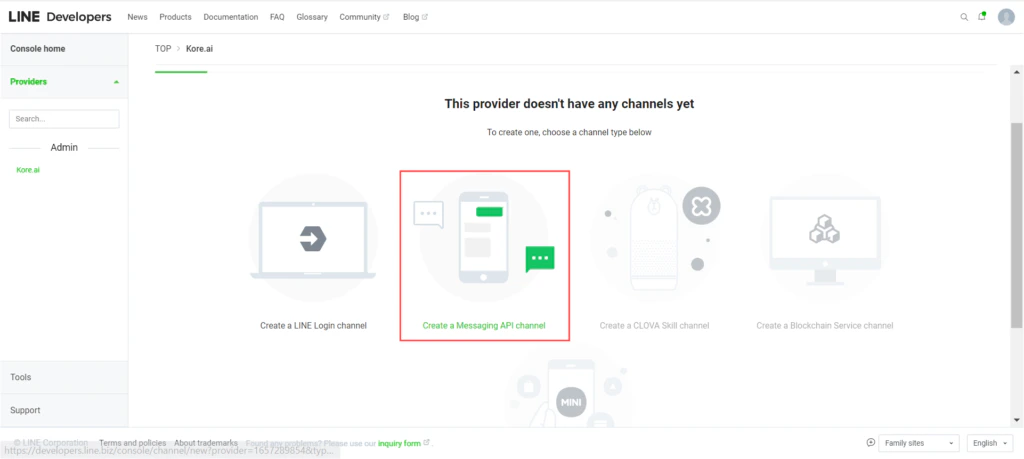The height and width of the screenshot is (459, 1024).
Task: Select the Blockchain Service monitor illustration
Action: (x=825, y=240)
